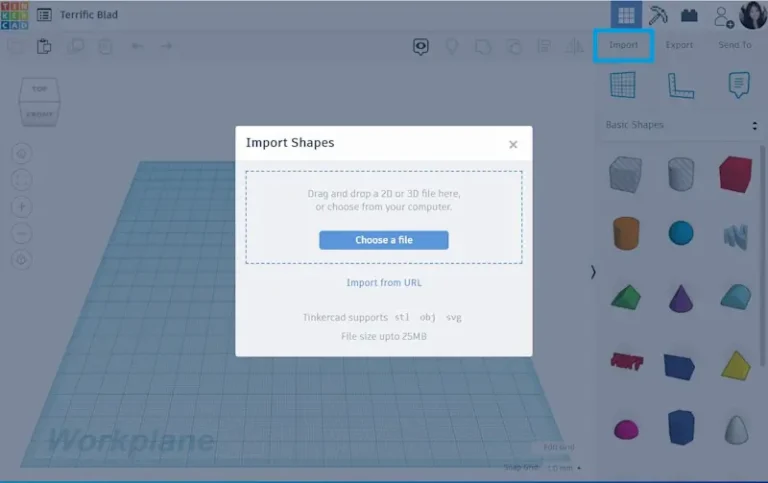768x483 pixels.
Task: Toggle the show-all eye visibility icon
Action: [x=420, y=47]
